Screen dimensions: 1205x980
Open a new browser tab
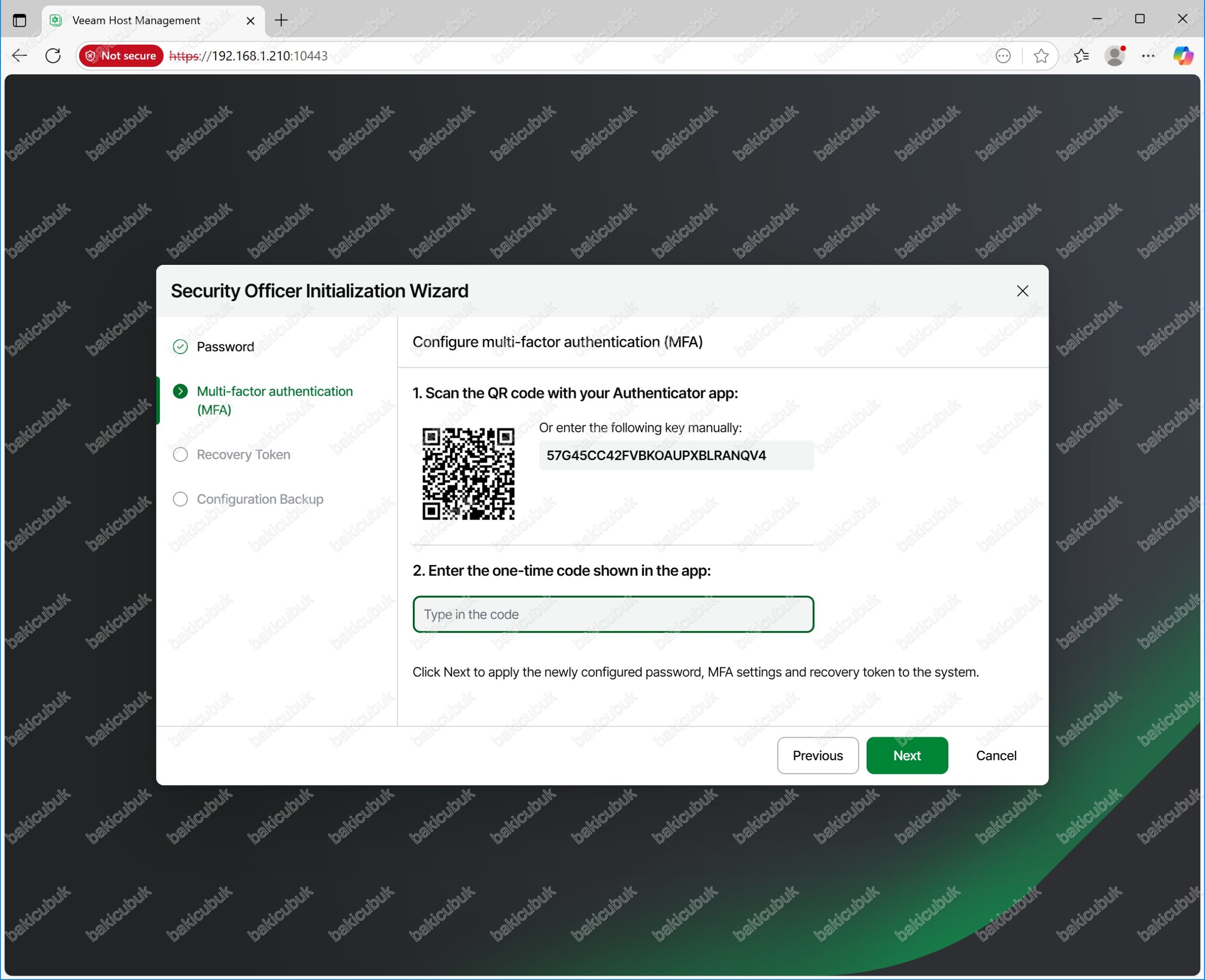281,20
